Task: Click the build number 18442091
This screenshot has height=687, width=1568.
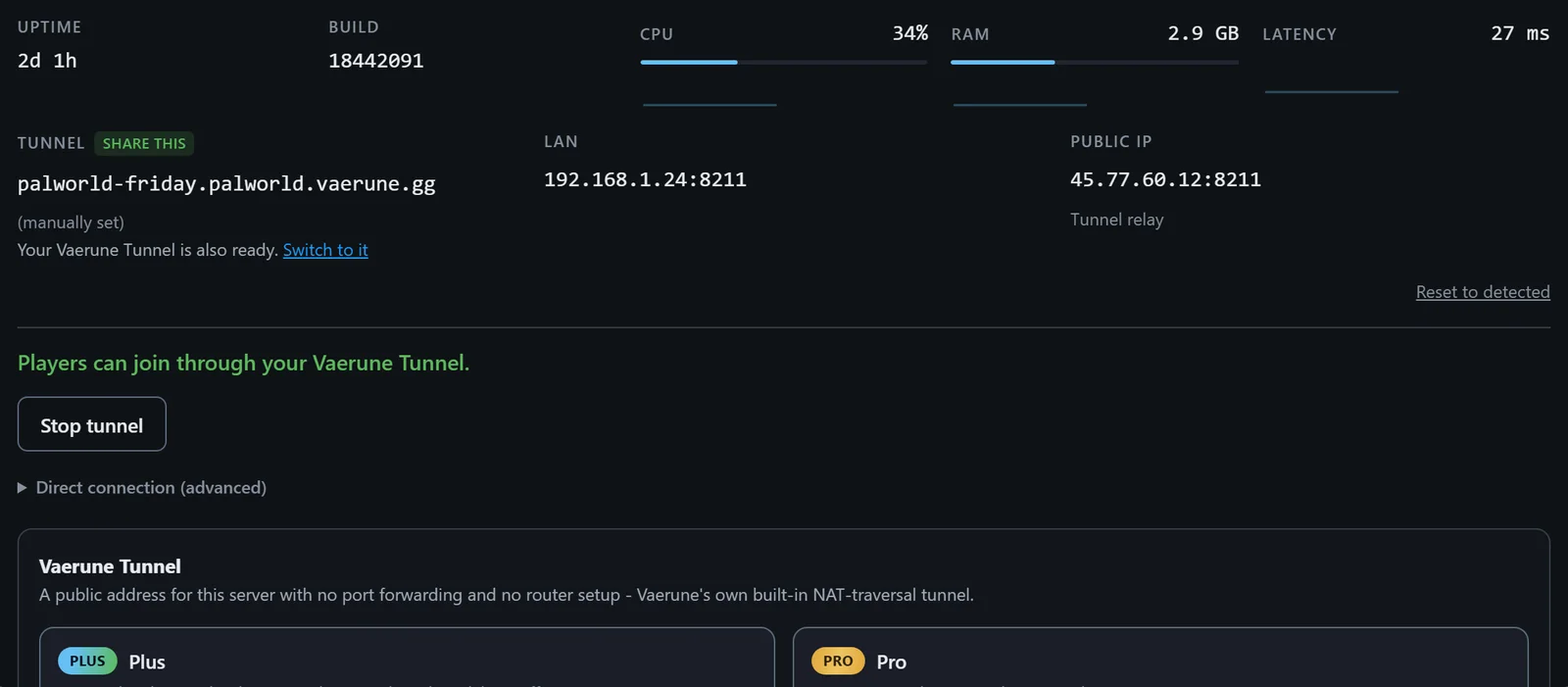Action: click(376, 61)
